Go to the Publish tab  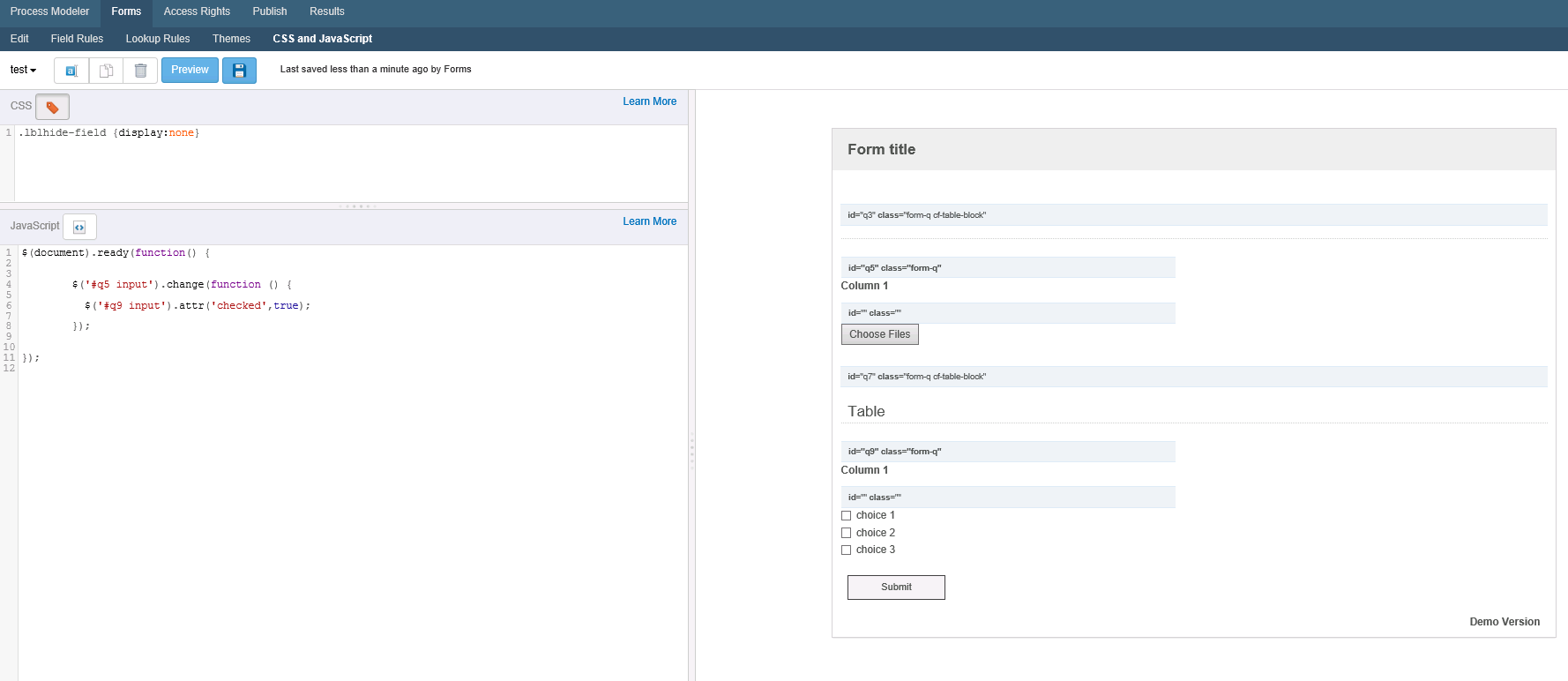[x=270, y=11]
